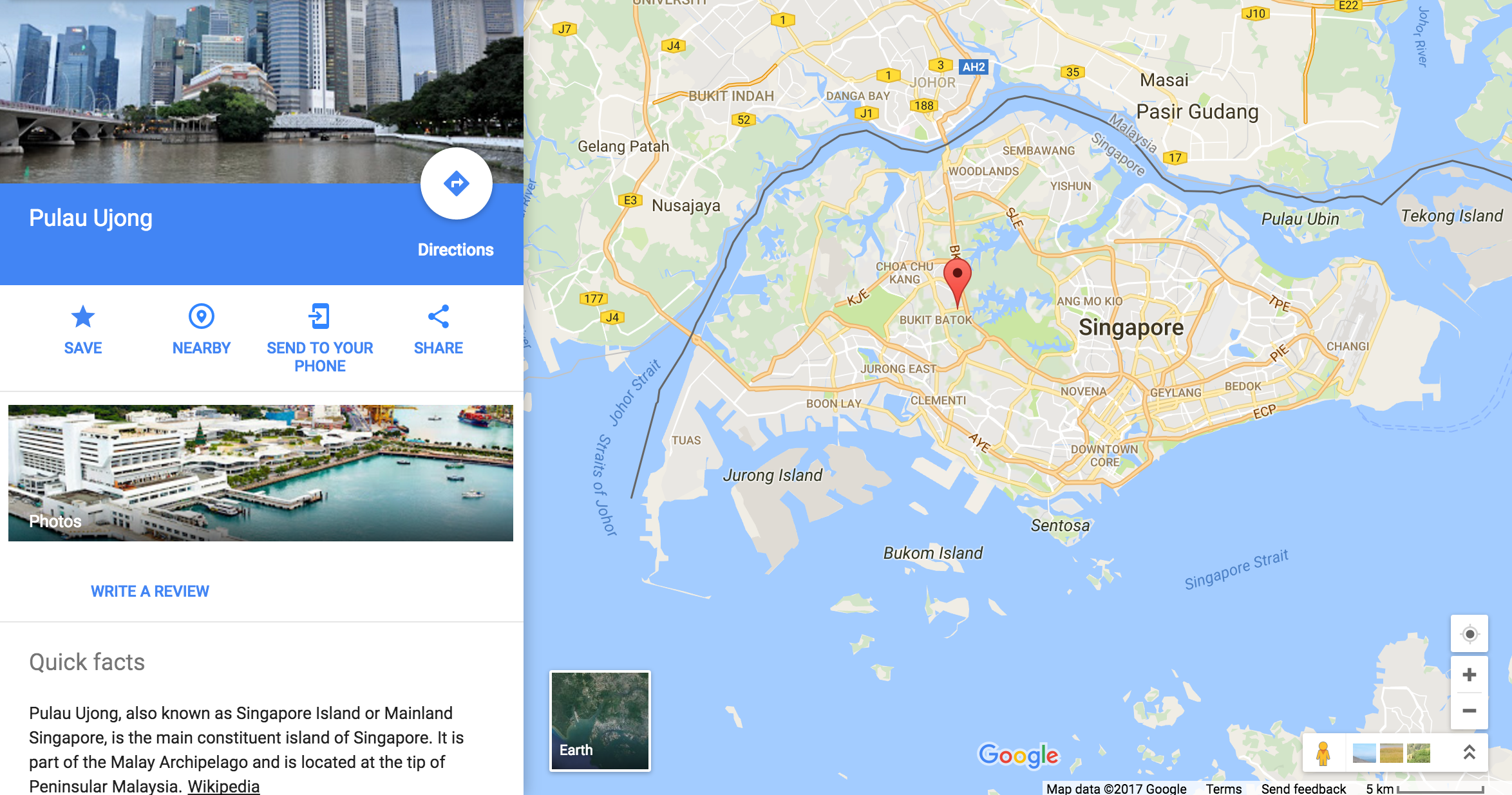Select the Street View pegman icon
The width and height of the screenshot is (1512, 795).
coord(1323,753)
